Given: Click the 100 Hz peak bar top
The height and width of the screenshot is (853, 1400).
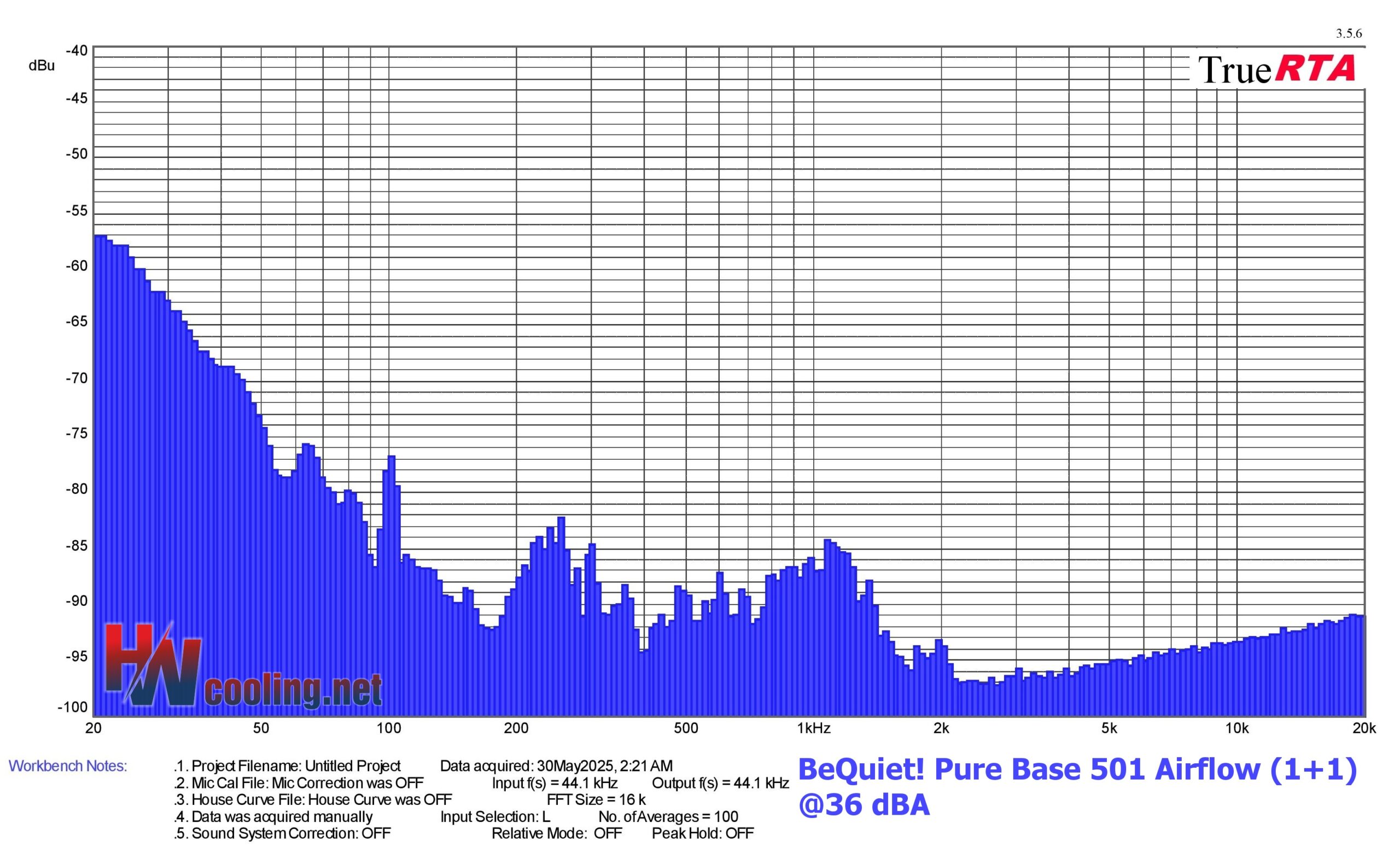Looking at the screenshot, I should coord(392,458).
